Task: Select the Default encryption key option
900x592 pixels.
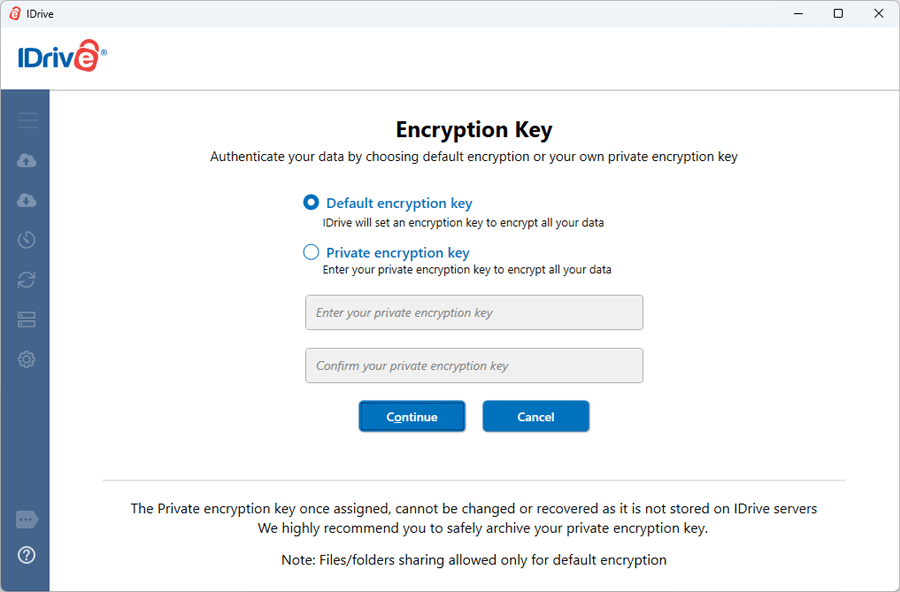Action: (311, 202)
